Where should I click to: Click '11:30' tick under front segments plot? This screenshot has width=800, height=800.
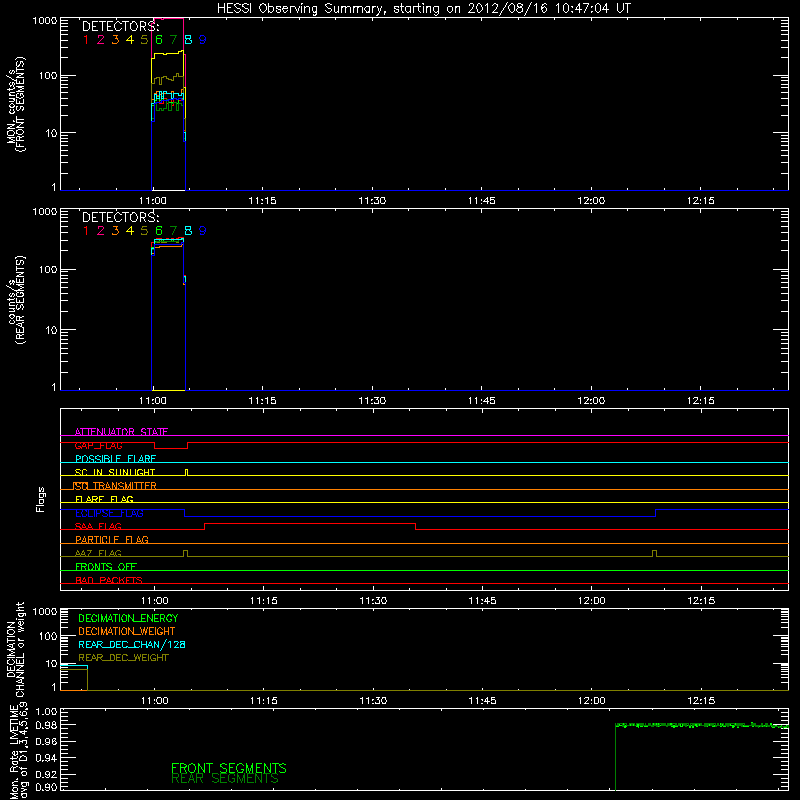(x=372, y=201)
